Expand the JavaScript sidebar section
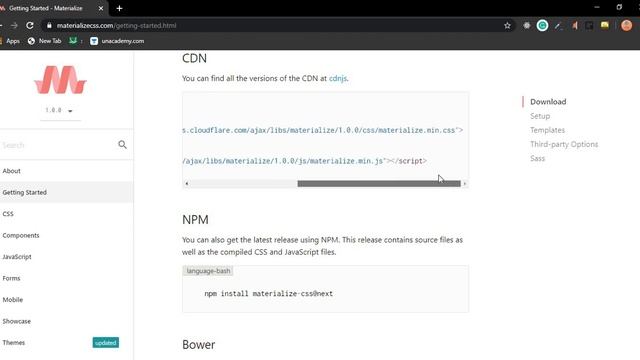Image resolution: width=640 pixels, height=360 pixels. click(17, 257)
